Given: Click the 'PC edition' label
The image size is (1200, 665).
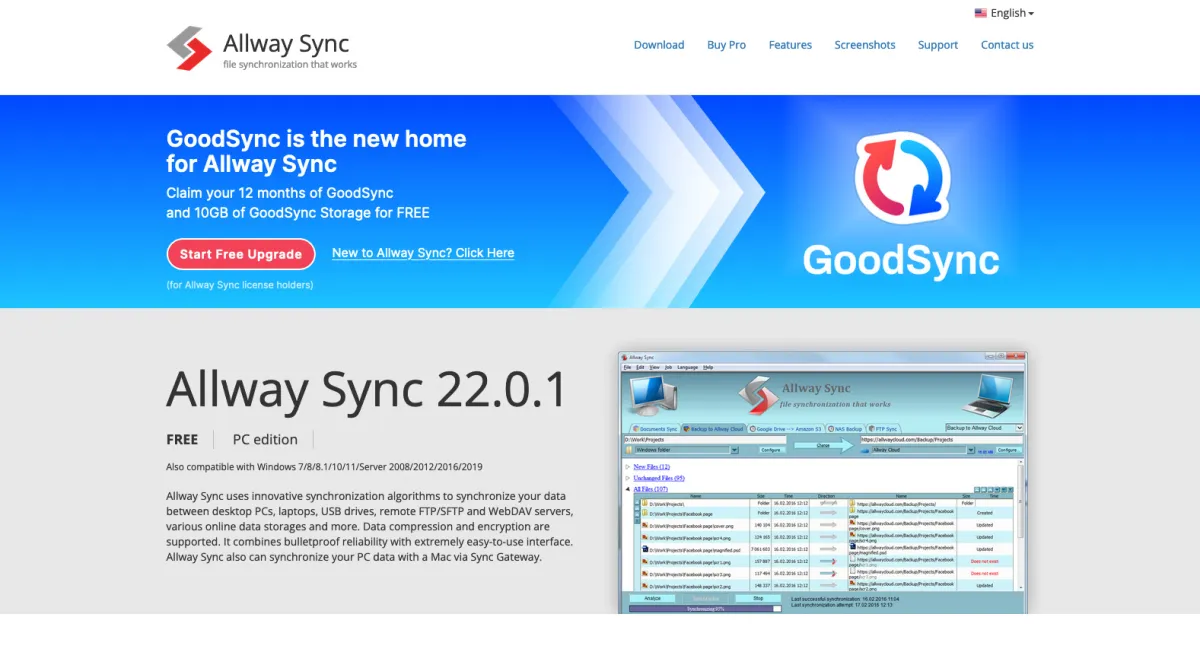Looking at the screenshot, I should pos(265,439).
